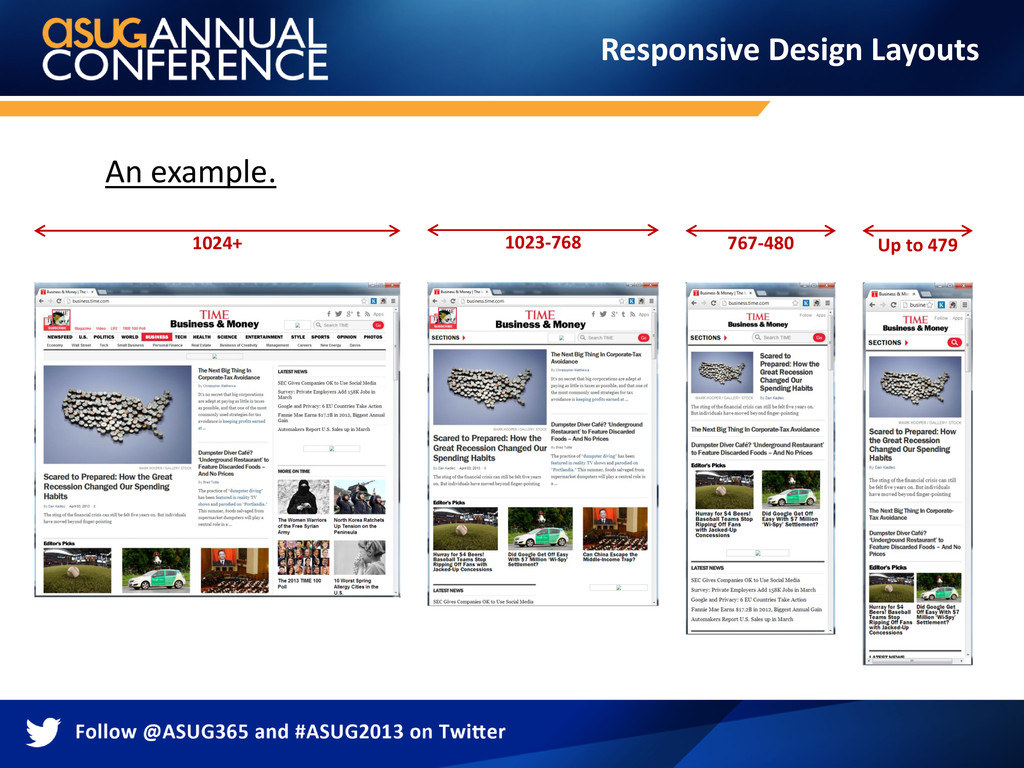Click the Twitter bird in slide footer
The width and height of the screenshot is (1024, 768).
tap(43, 731)
